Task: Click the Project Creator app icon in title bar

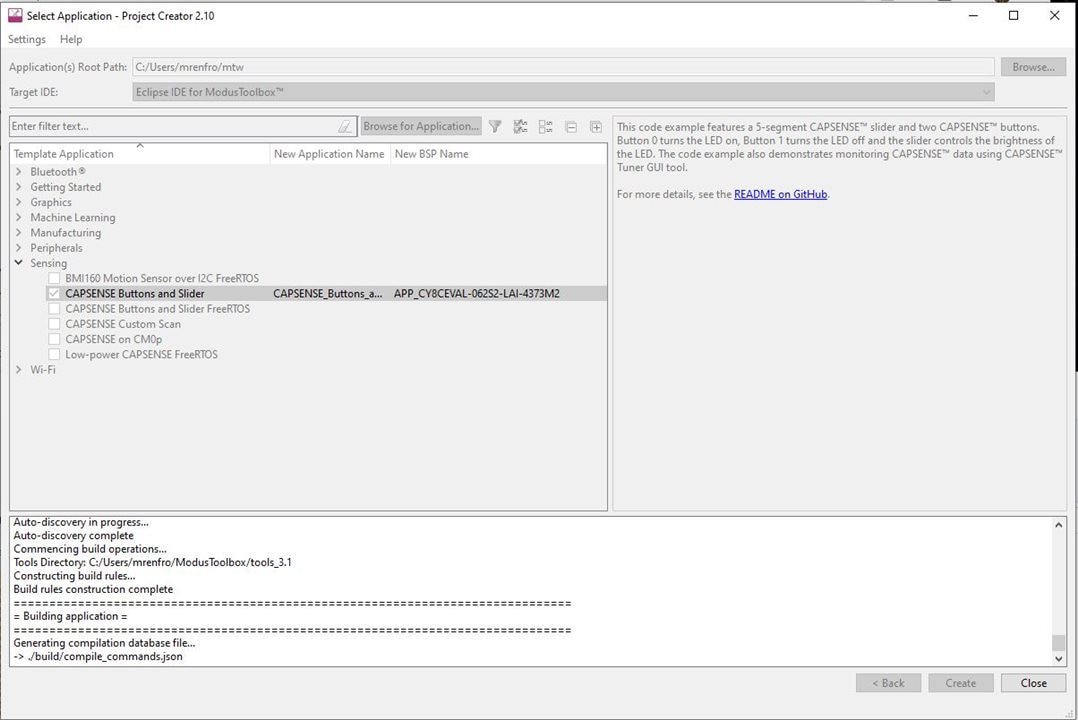Action: click(x=14, y=15)
